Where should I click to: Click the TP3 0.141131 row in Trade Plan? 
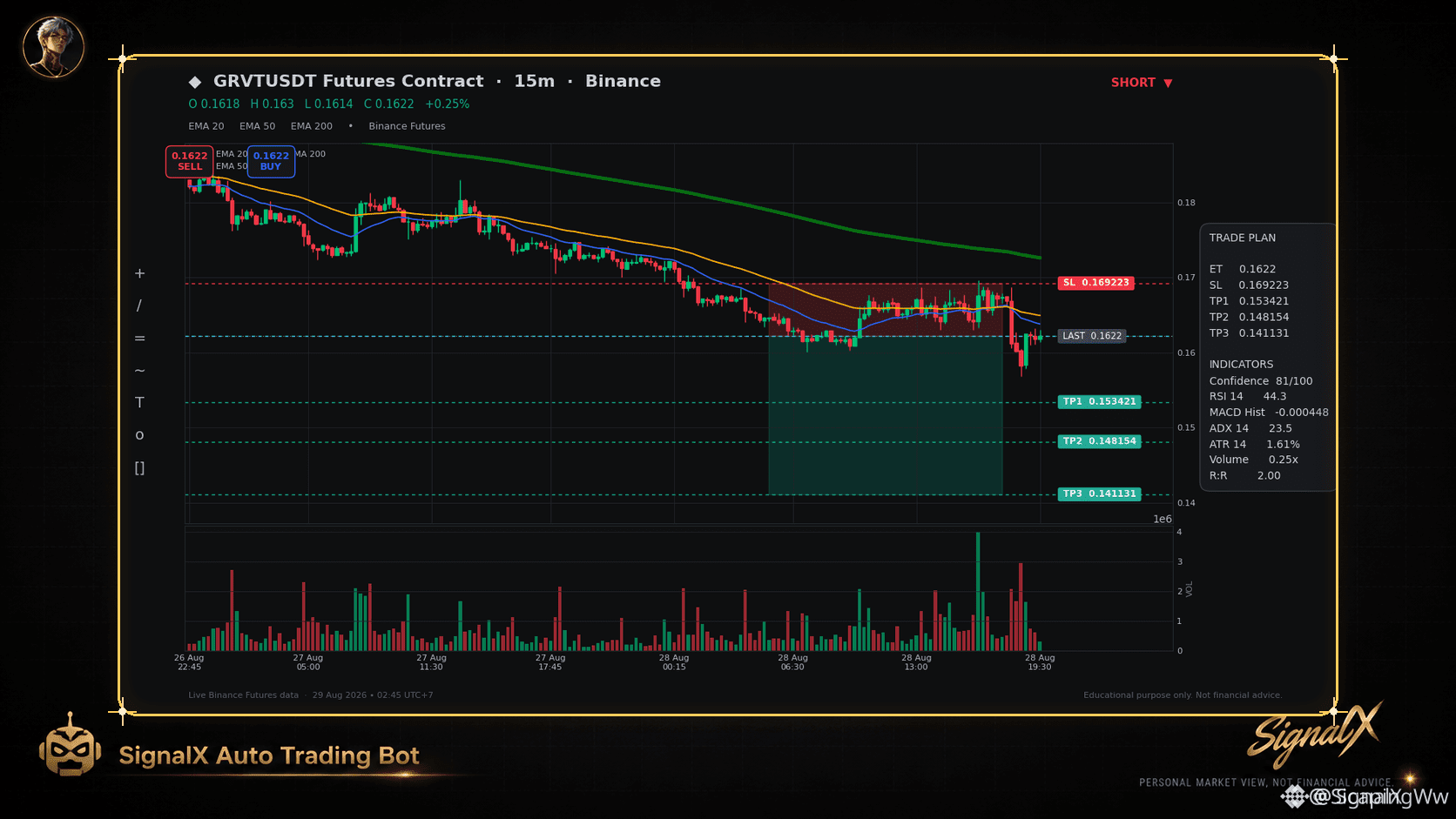tap(1249, 333)
